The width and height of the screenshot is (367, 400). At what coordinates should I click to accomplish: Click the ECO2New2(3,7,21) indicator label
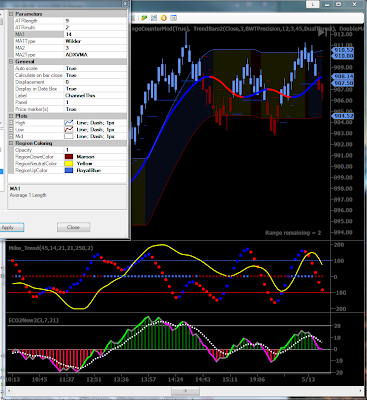click(33, 320)
